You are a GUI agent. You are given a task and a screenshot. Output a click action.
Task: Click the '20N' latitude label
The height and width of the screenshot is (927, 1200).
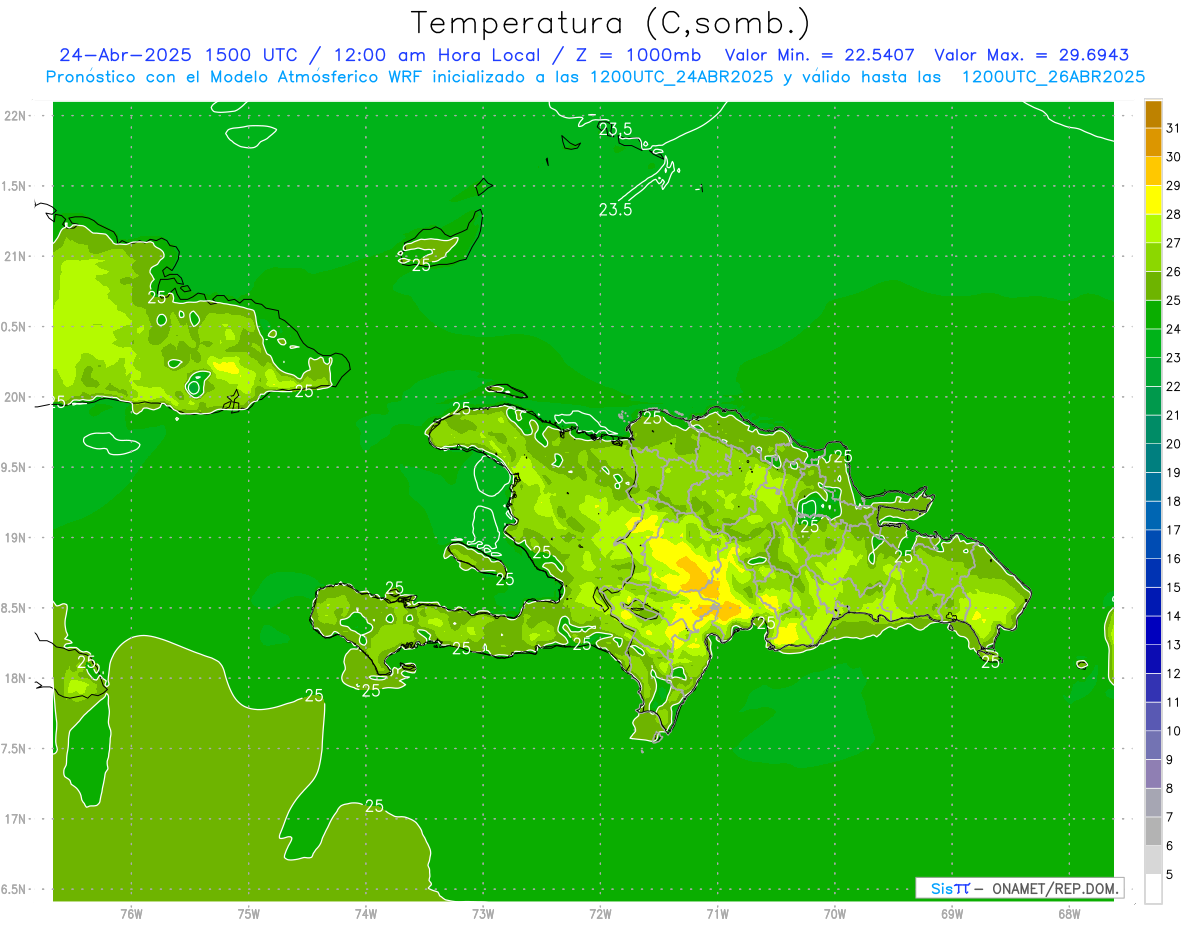pos(17,397)
